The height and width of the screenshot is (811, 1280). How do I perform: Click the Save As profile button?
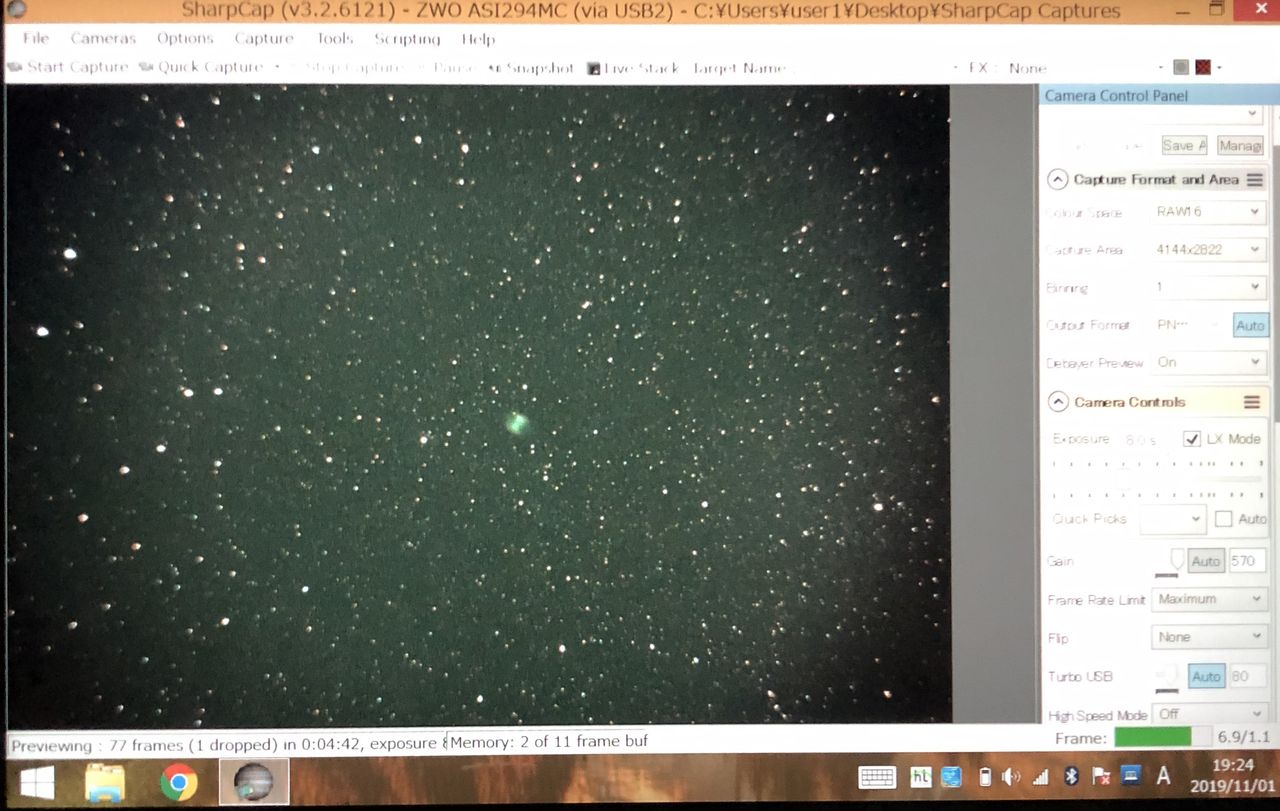[1184, 145]
